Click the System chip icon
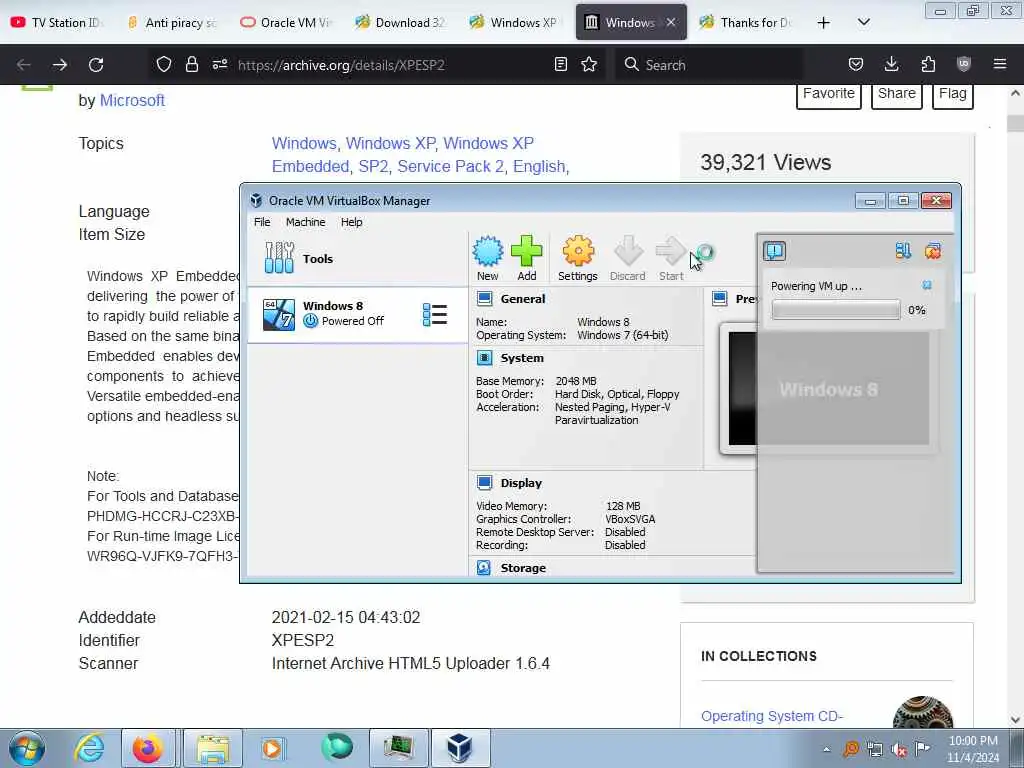This screenshot has width=1024, height=768. pos(485,358)
